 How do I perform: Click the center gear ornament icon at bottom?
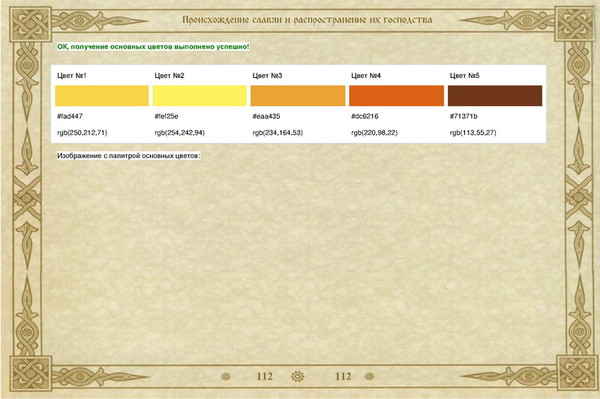click(297, 376)
